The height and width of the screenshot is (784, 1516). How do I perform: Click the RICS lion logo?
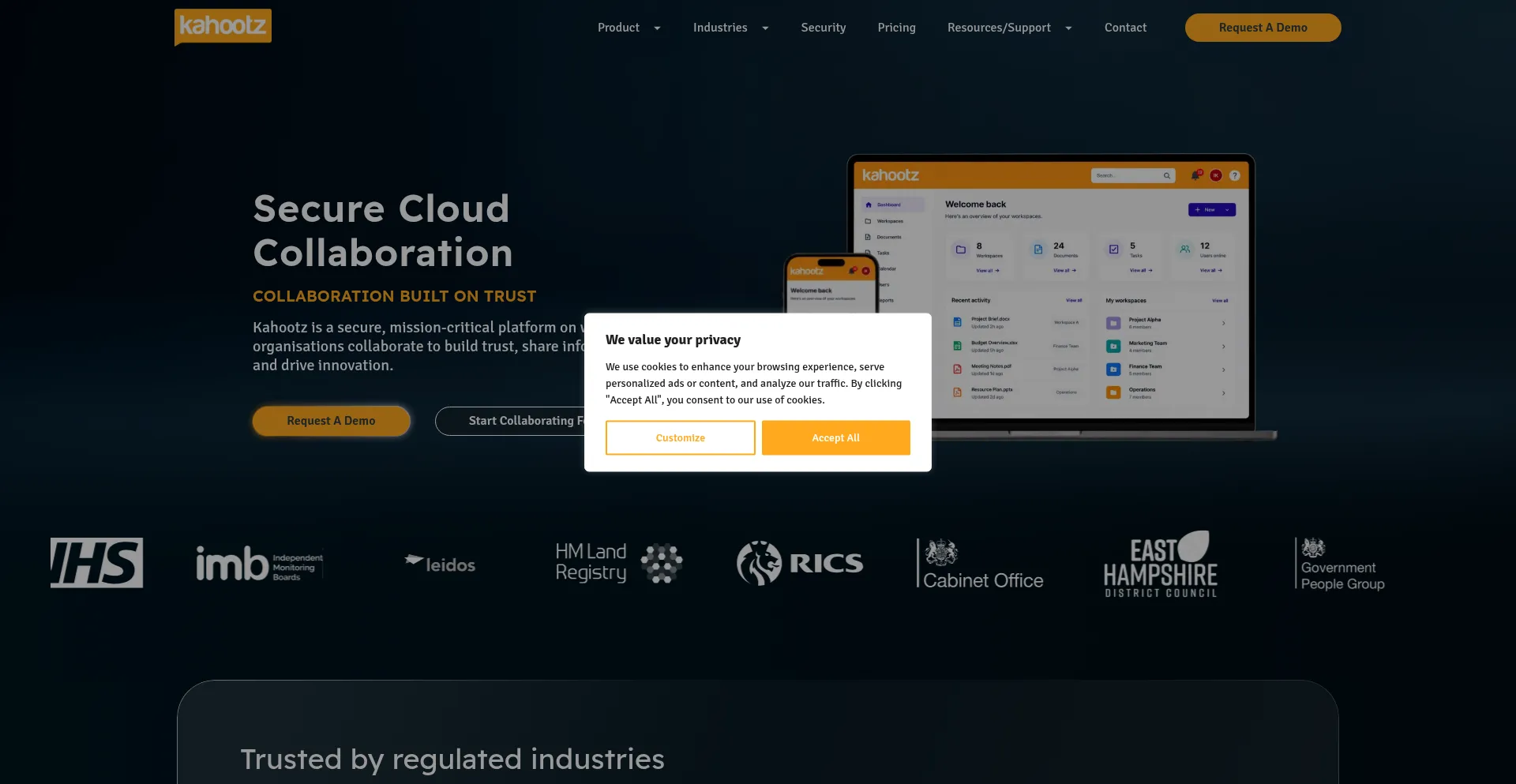(800, 563)
